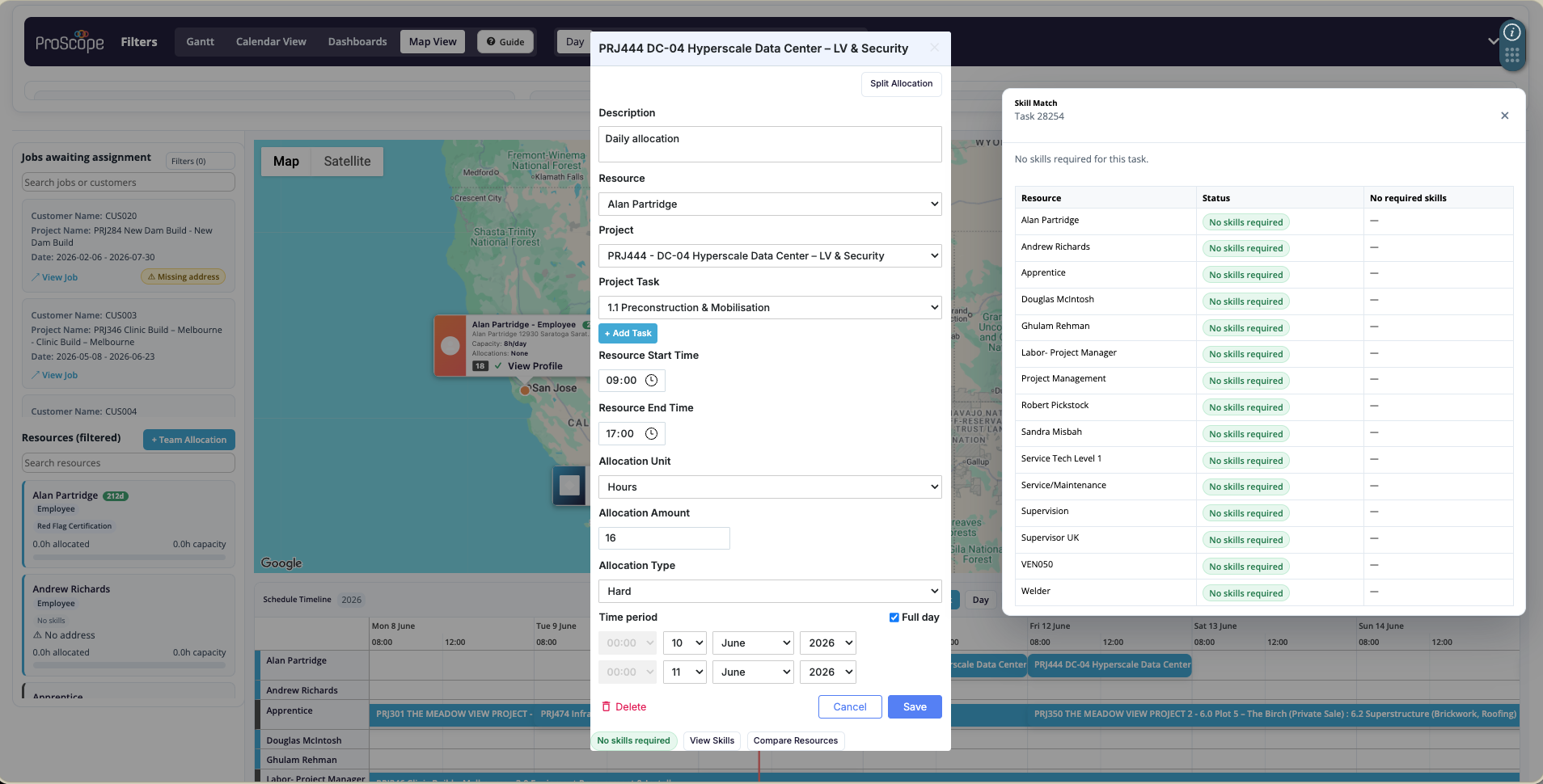Click Welder row in Skill Match table
The image size is (1543, 784).
(x=1264, y=592)
